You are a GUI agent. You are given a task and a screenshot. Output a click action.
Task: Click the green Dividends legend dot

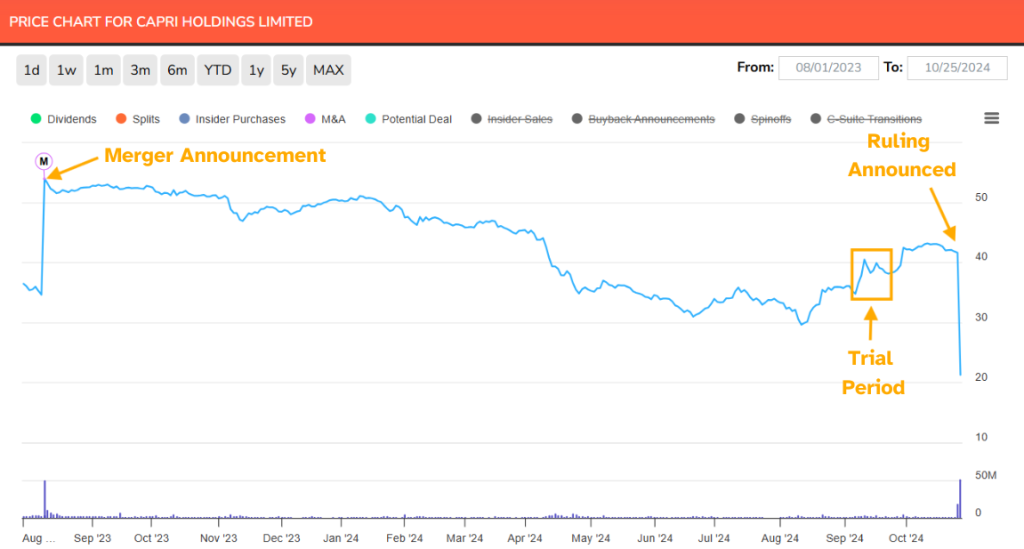[x=36, y=119]
